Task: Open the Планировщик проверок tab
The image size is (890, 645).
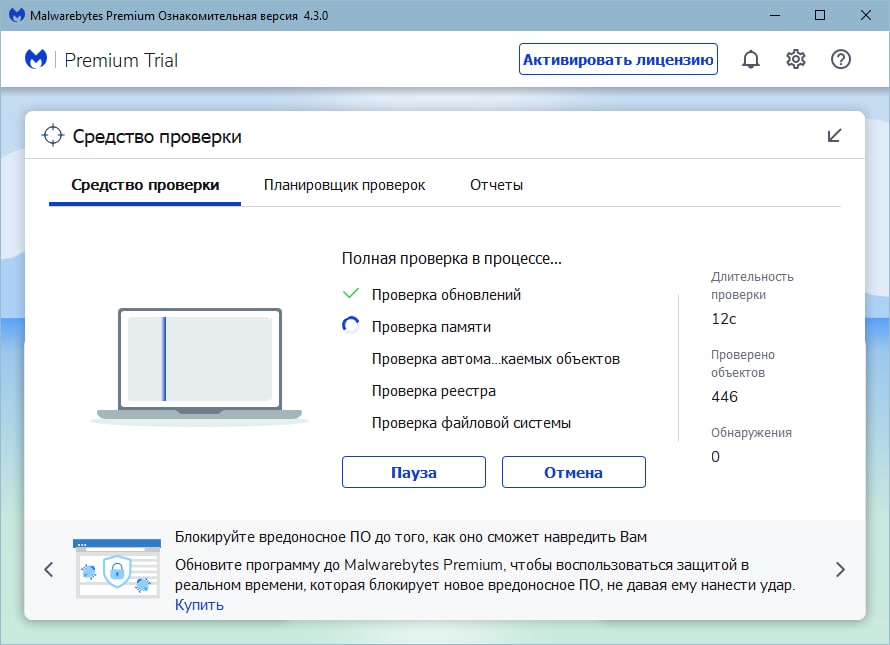Action: (x=344, y=185)
